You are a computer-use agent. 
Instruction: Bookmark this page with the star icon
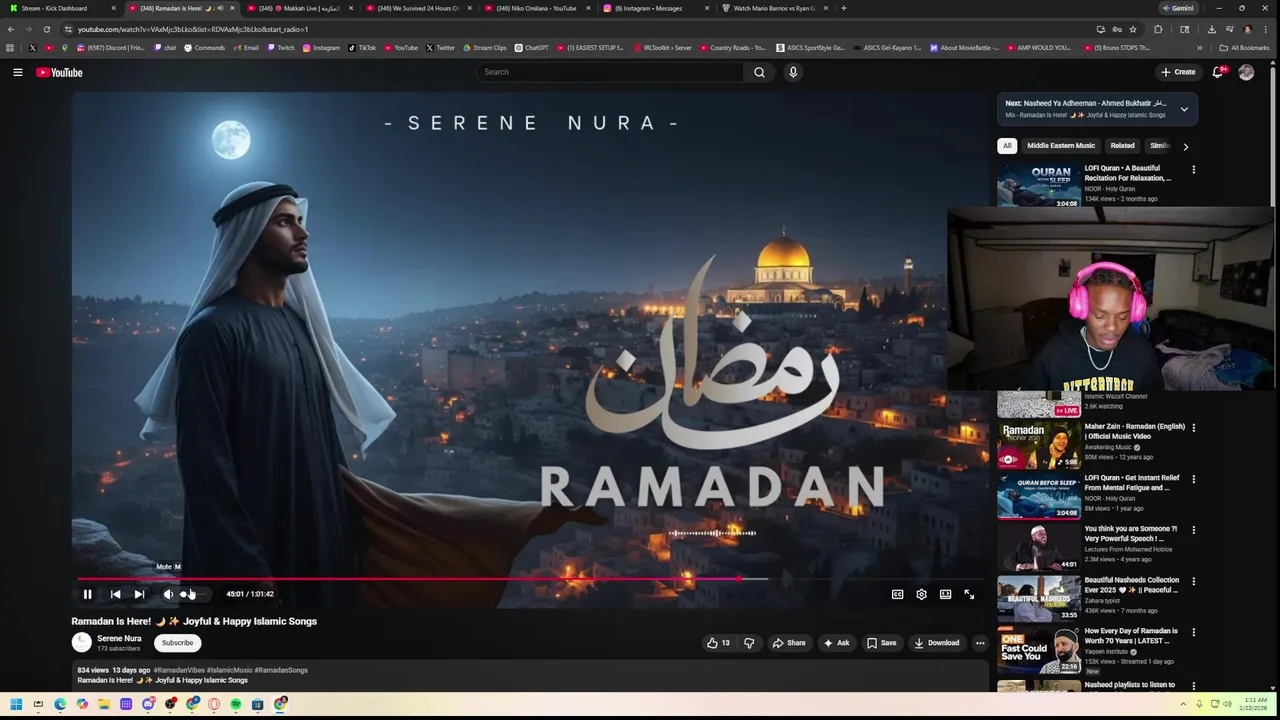tap(1132, 29)
